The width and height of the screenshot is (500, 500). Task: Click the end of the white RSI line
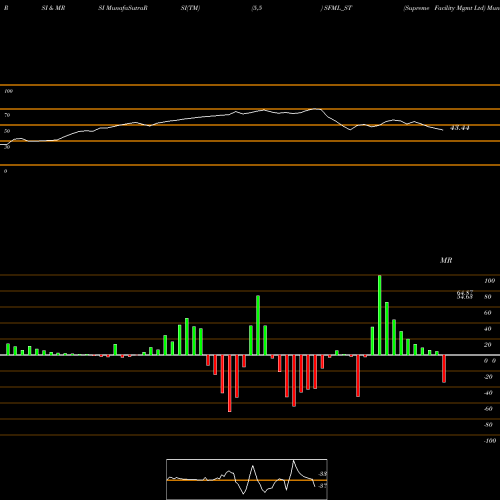point(443,130)
